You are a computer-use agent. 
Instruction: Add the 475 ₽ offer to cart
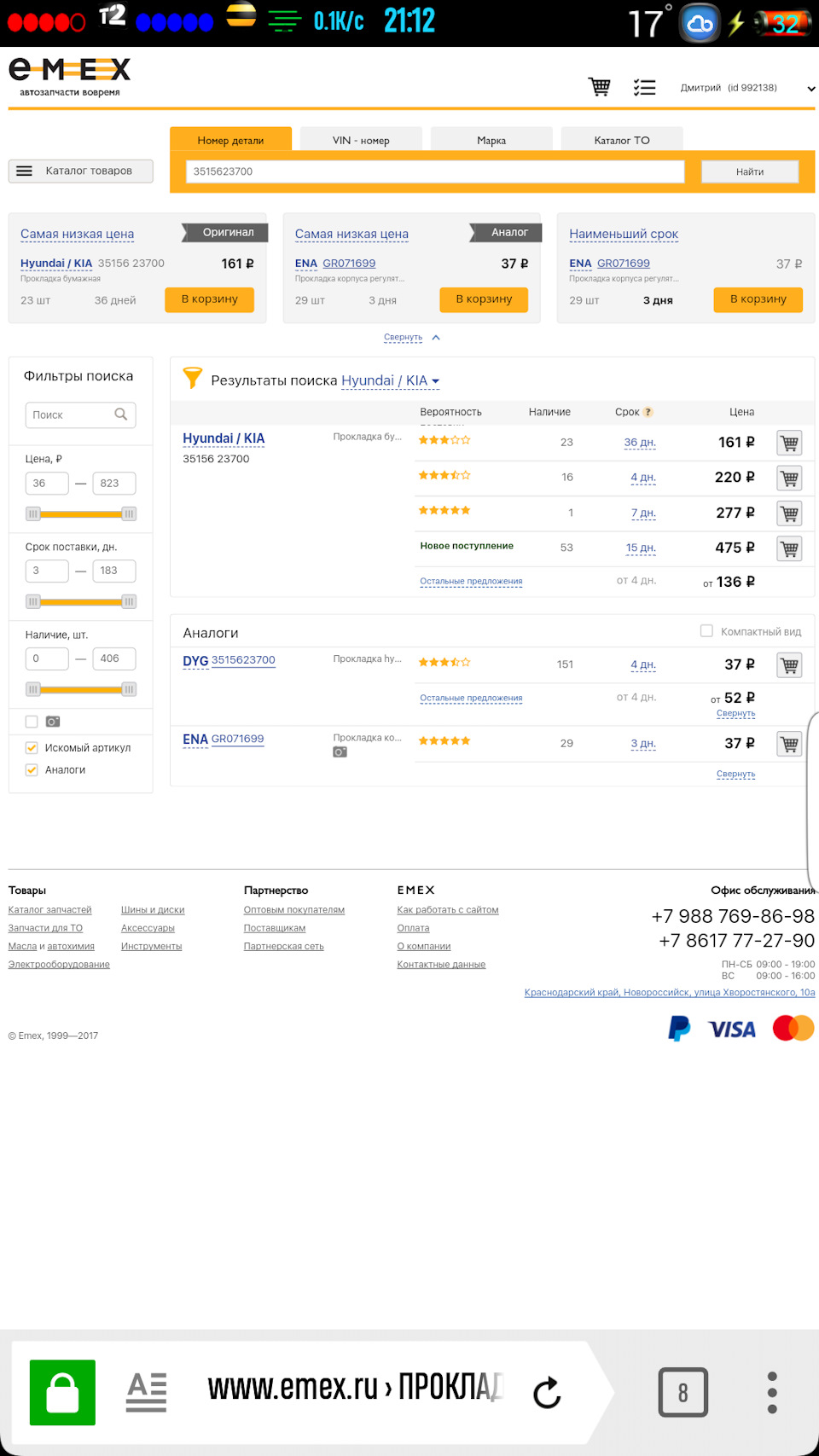tap(789, 548)
